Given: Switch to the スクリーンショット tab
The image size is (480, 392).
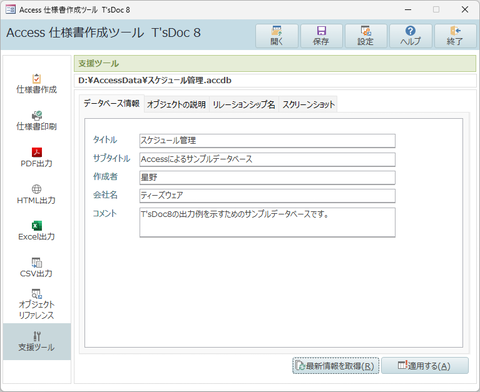Looking at the screenshot, I should click(308, 105).
